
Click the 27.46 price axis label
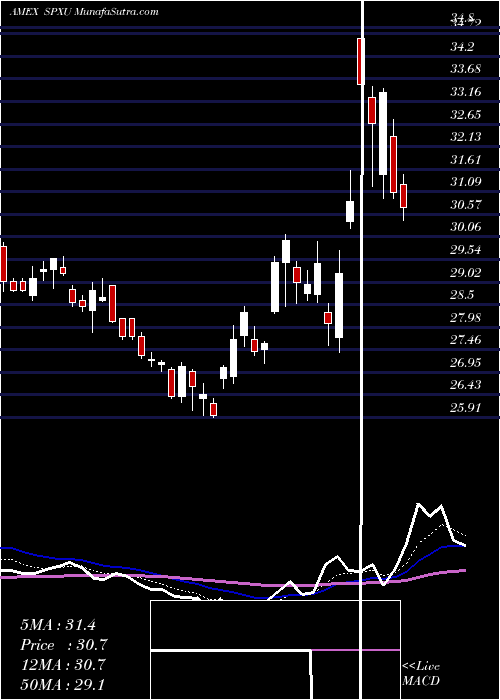click(x=467, y=340)
